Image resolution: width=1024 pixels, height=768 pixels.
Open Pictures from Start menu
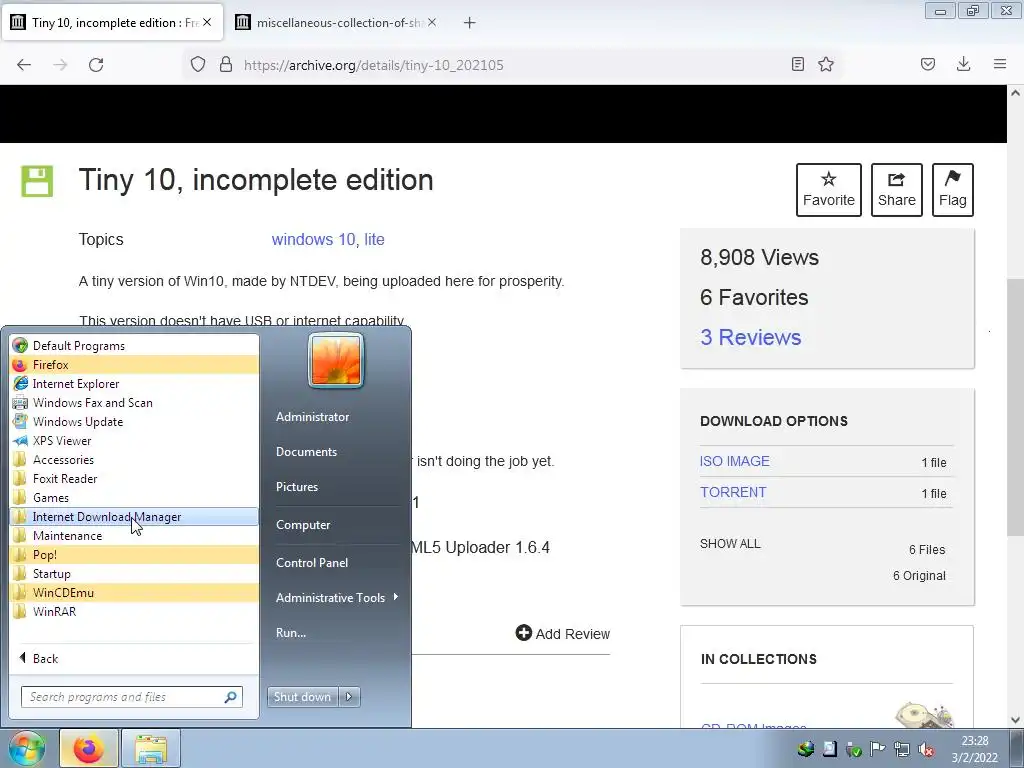[x=296, y=487]
